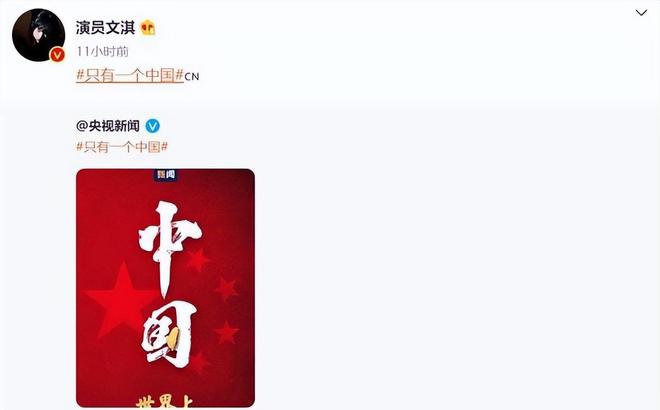
Task: Expand the post options chevron at top right
Action: tap(641, 13)
